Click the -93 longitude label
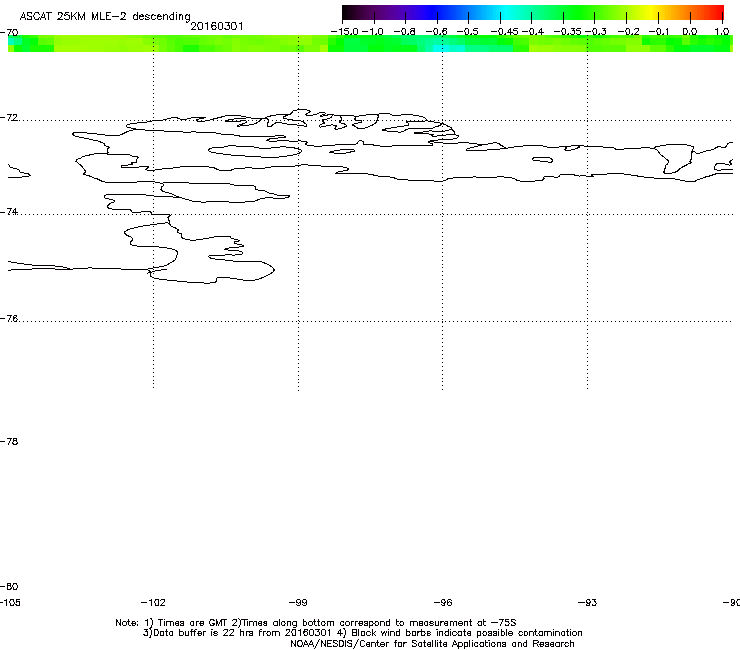740x650 pixels. coord(587,602)
